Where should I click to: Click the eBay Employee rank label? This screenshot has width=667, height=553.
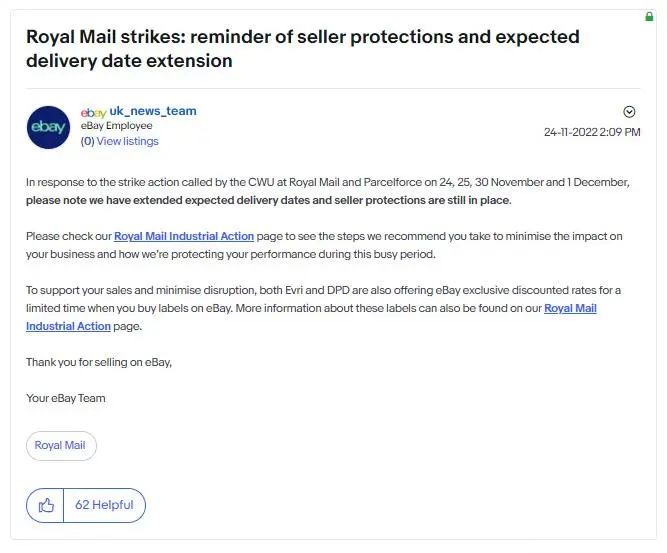coord(117,126)
